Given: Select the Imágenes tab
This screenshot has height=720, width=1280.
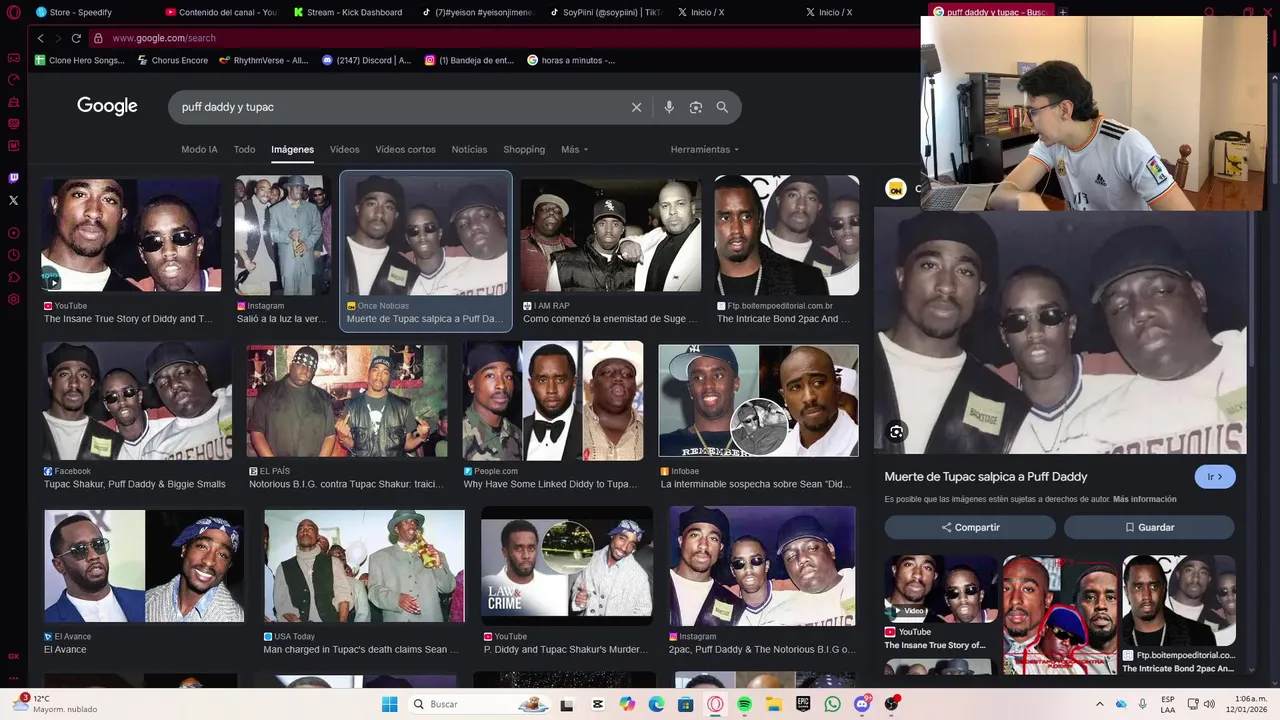Looking at the screenshot, I should [292, 149].
